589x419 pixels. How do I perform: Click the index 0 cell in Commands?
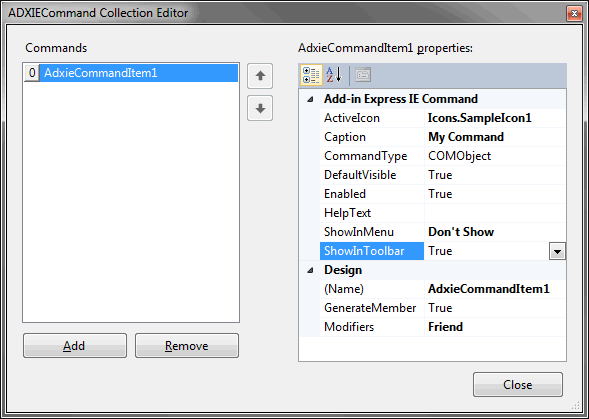click(x=32, y=73)
